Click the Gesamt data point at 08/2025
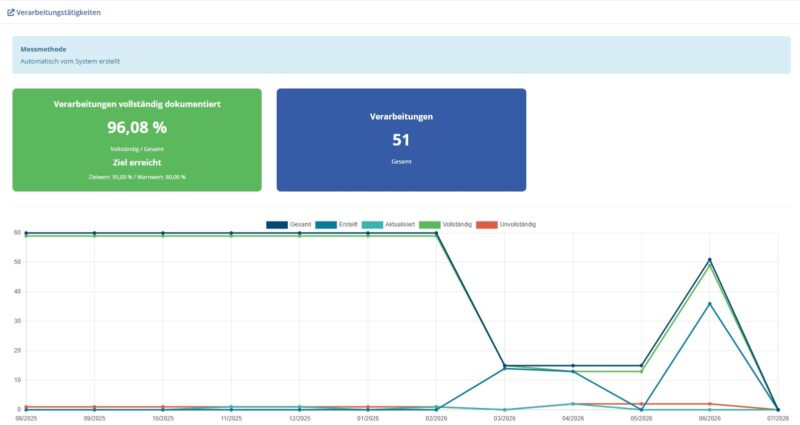Image resolution: width=800 pixels, height=425 pixels. point(27,233)
